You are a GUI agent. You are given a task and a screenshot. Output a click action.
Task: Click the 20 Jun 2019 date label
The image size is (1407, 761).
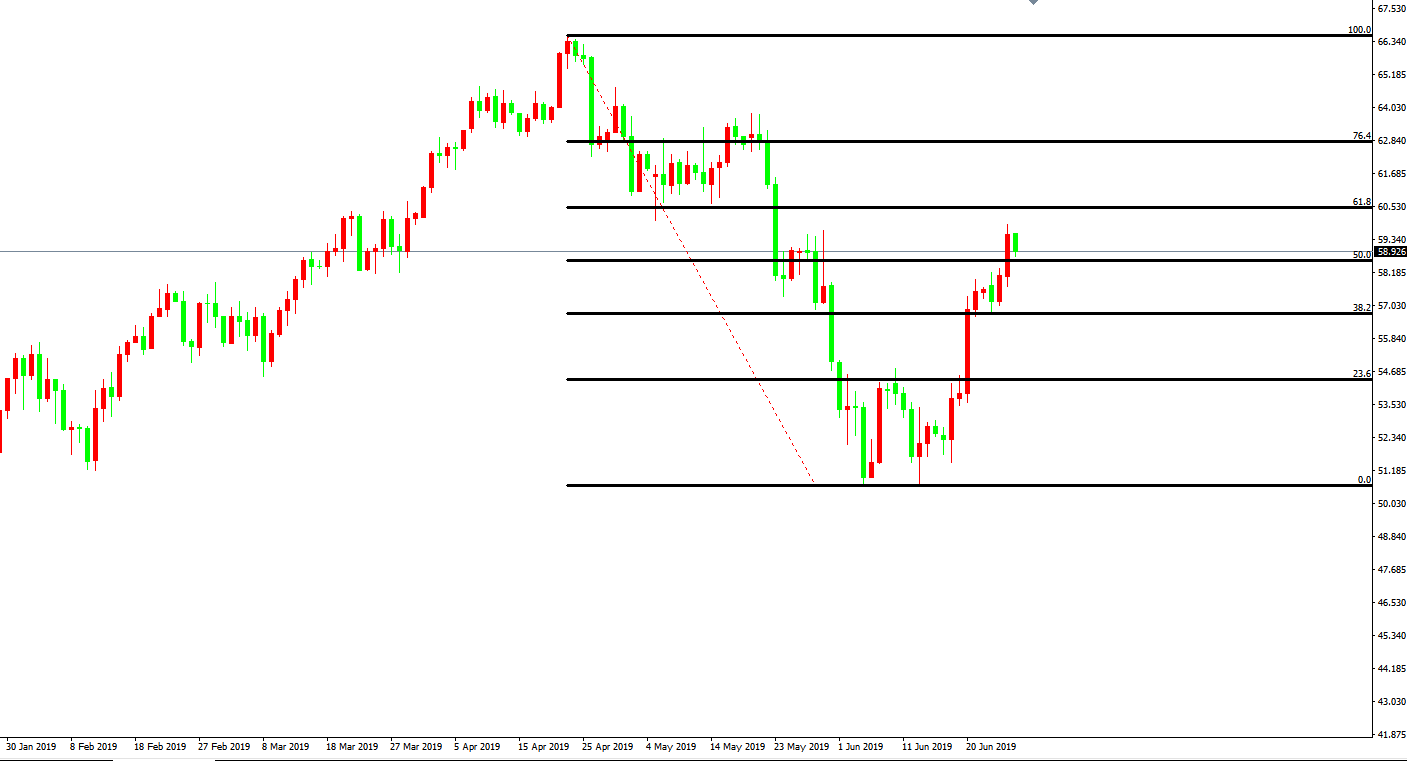click(x=991, y=747)
